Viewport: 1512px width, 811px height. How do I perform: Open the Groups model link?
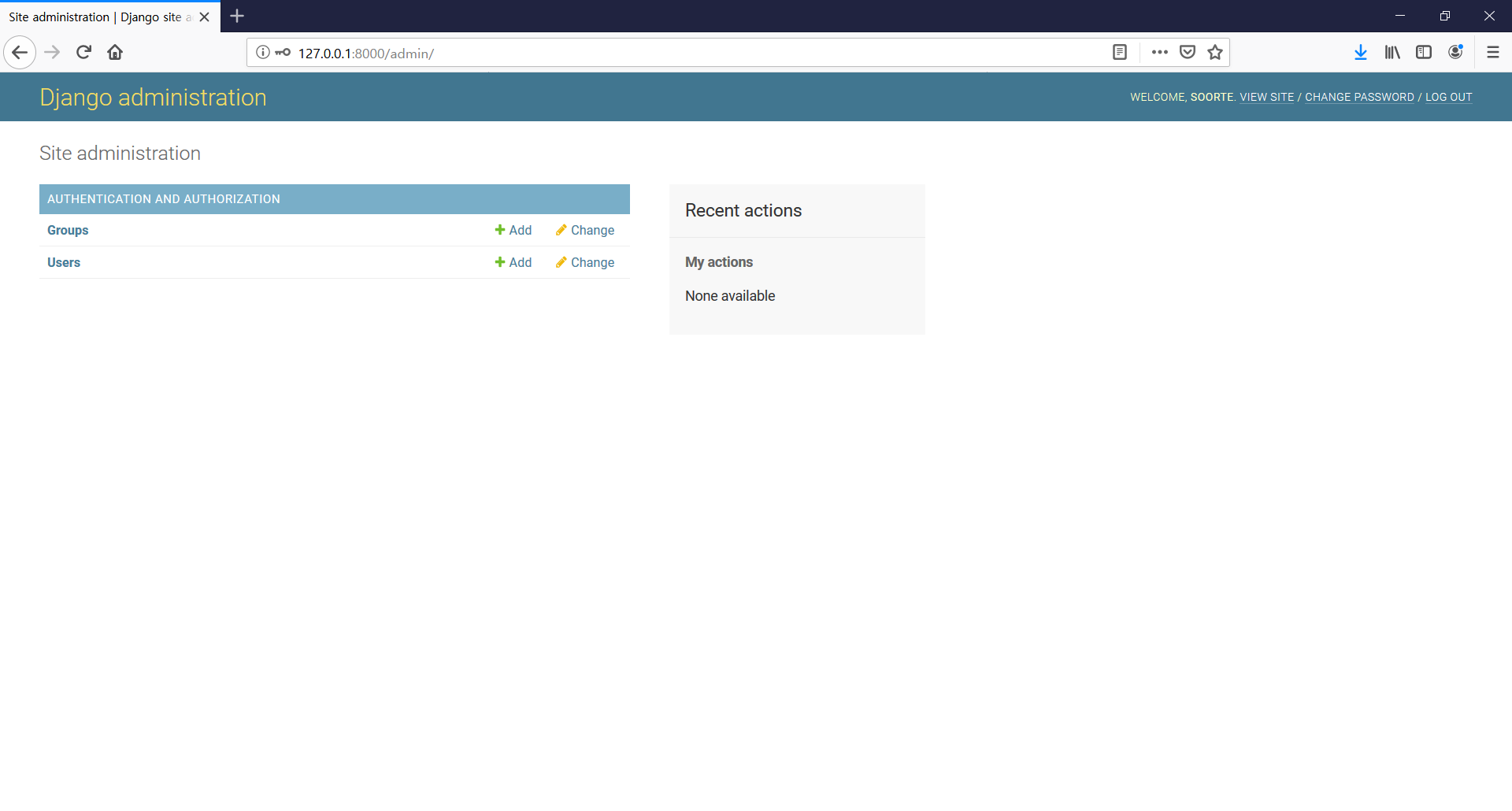click(x=68, y=230)
